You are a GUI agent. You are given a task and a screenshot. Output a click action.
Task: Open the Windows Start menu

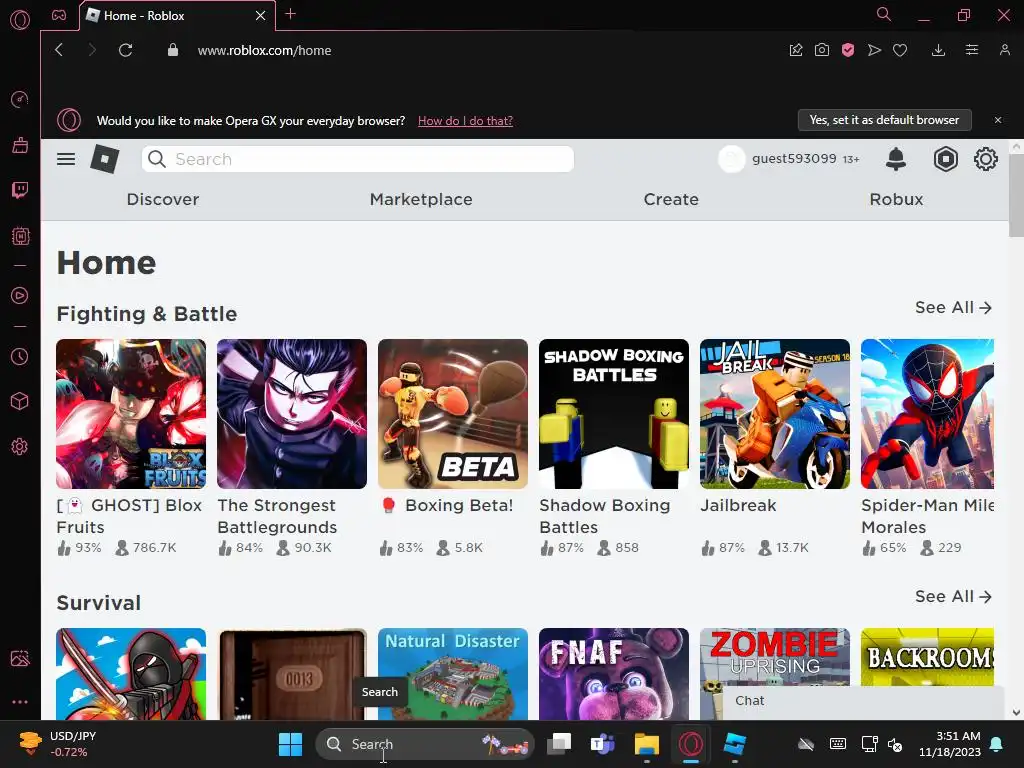coord(290,744)
